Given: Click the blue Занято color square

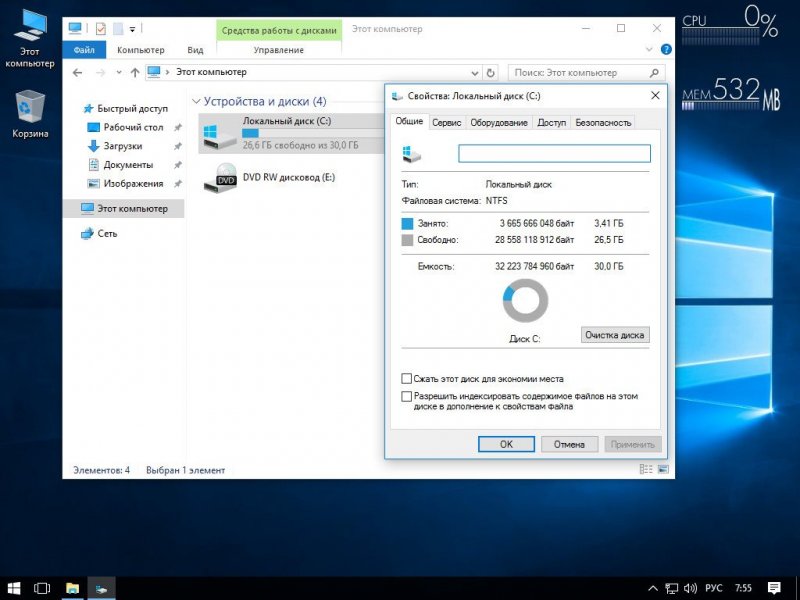Looking at the screenshot, I should pyautogui.click(x=407, y=223).
